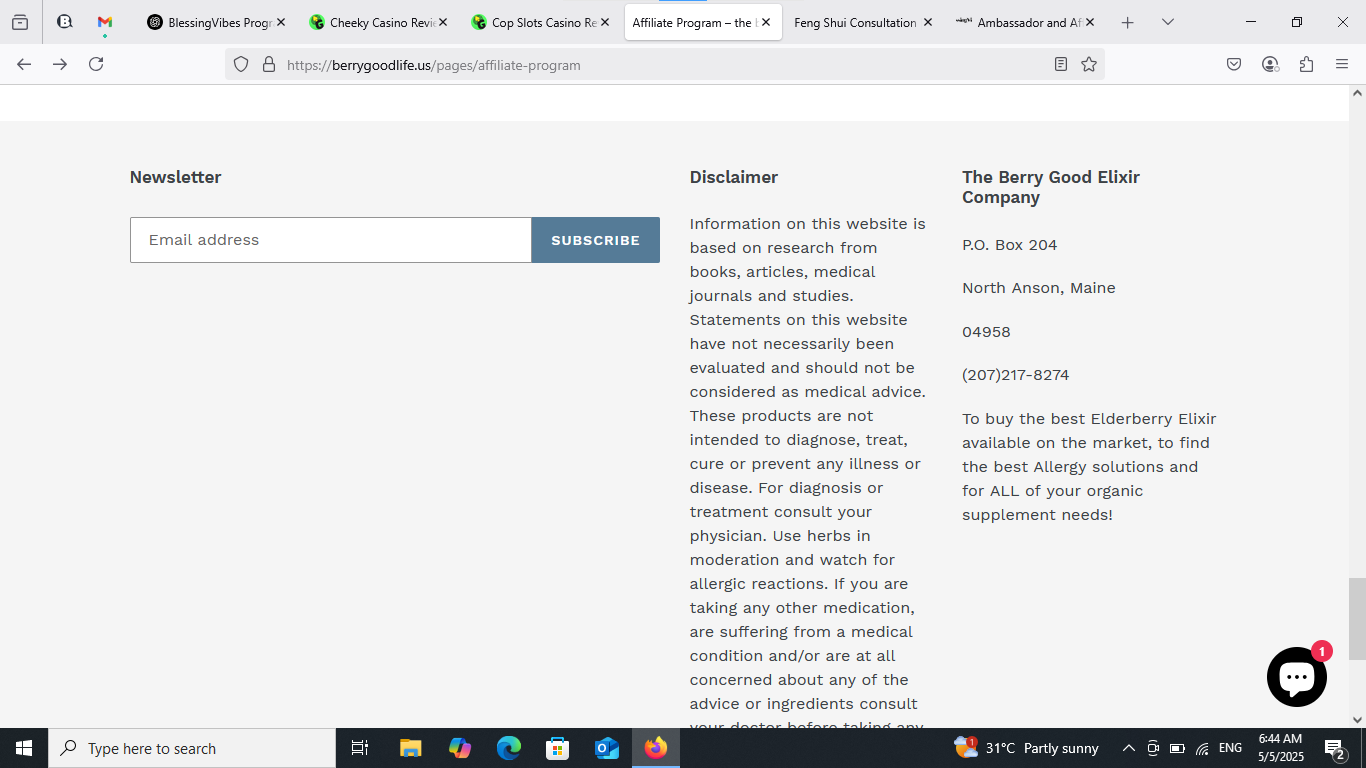This screenshot has height=768, width=1366.
Task: Open the Extensions puzzle icon
Action: click(x=1306, y=64)
